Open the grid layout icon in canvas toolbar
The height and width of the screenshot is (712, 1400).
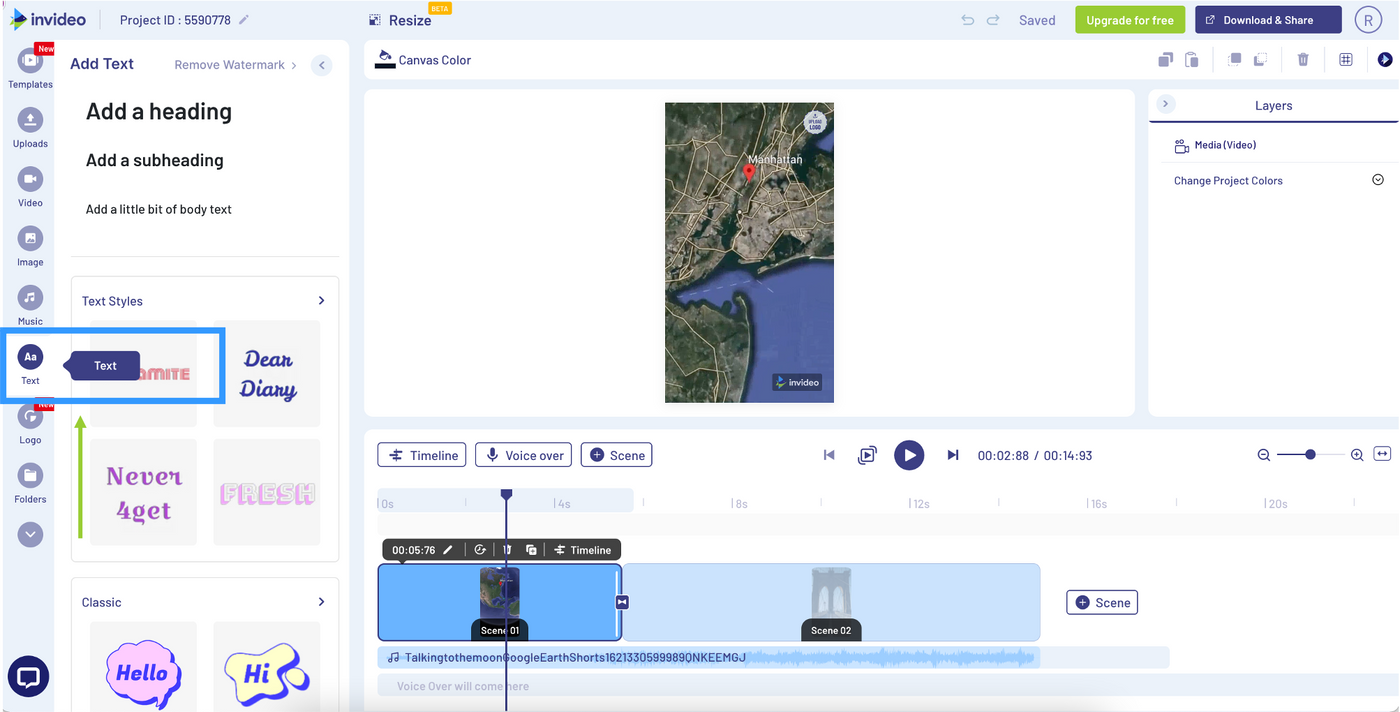(x=1345, y=59)
